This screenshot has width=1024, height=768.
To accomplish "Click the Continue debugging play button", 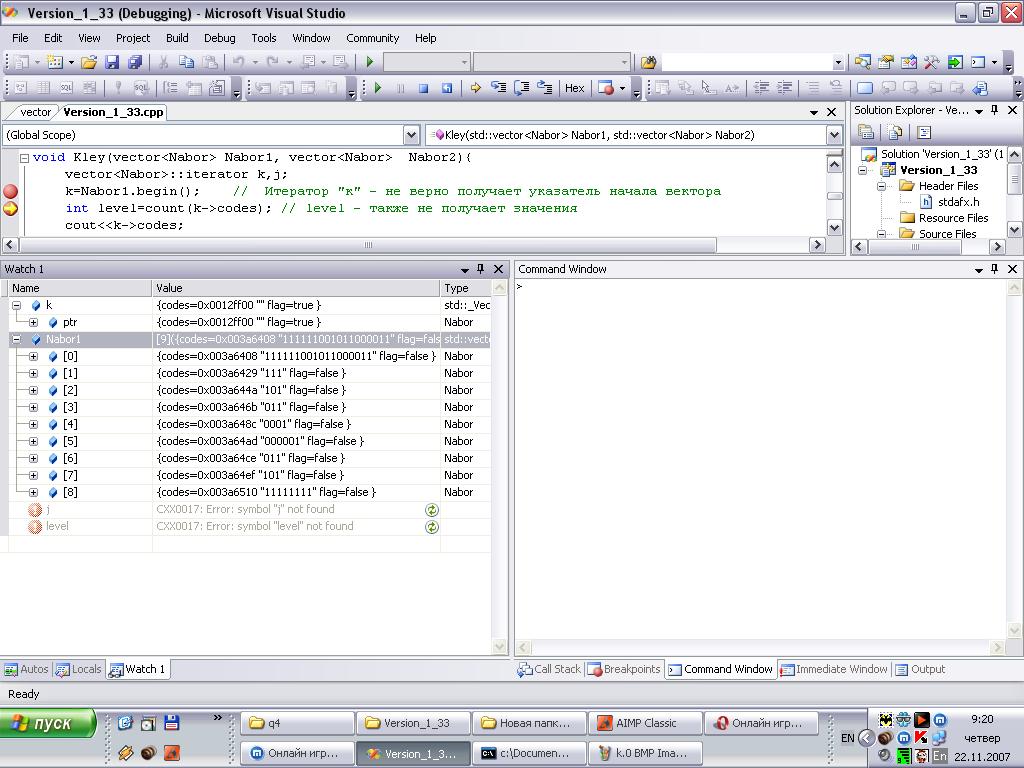I will click(378, 88).
